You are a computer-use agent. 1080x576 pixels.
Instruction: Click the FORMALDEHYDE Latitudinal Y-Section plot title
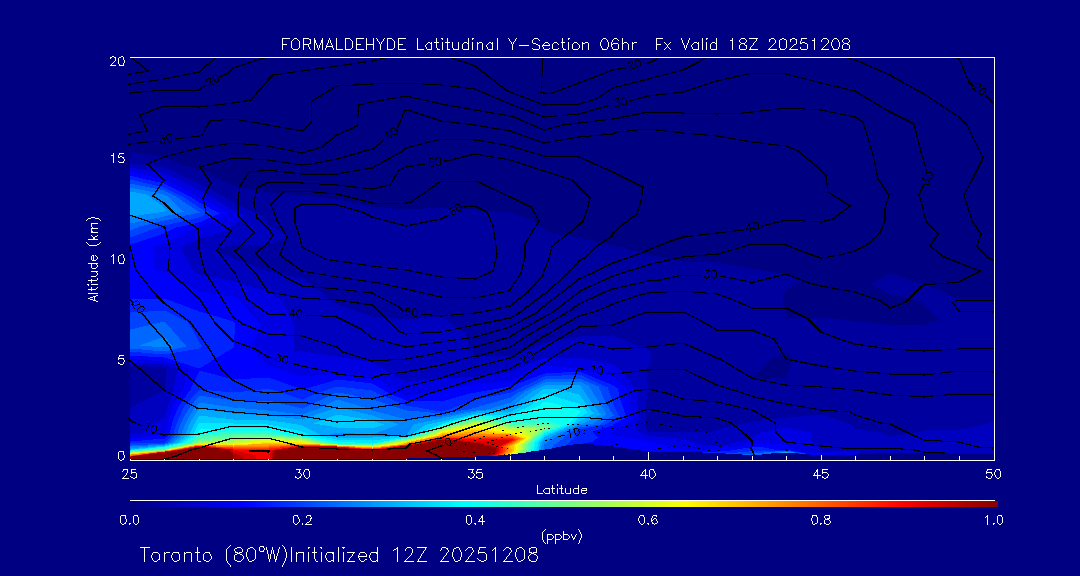[x=565, y=45]
